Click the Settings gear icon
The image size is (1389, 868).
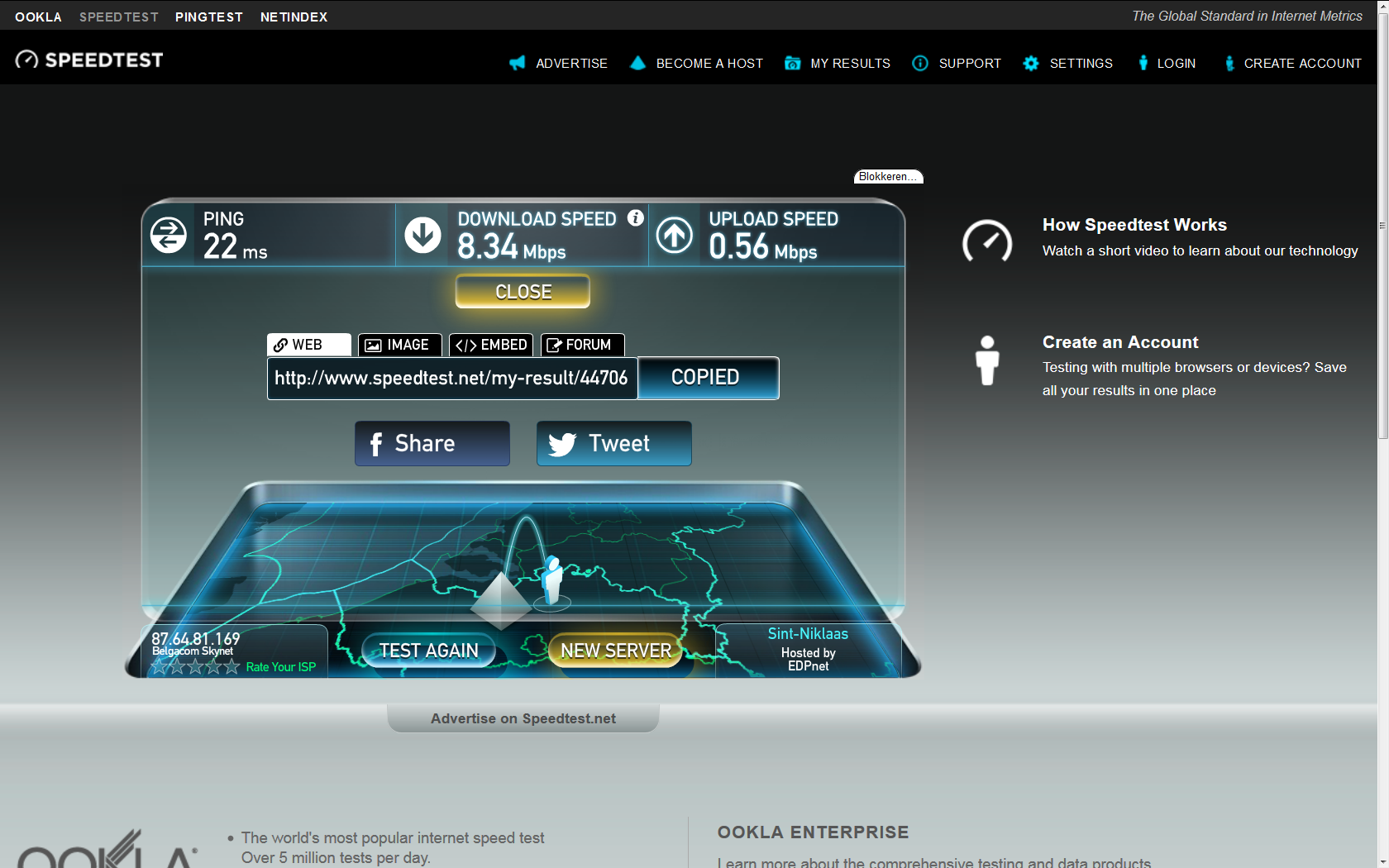click(1031, 63)
